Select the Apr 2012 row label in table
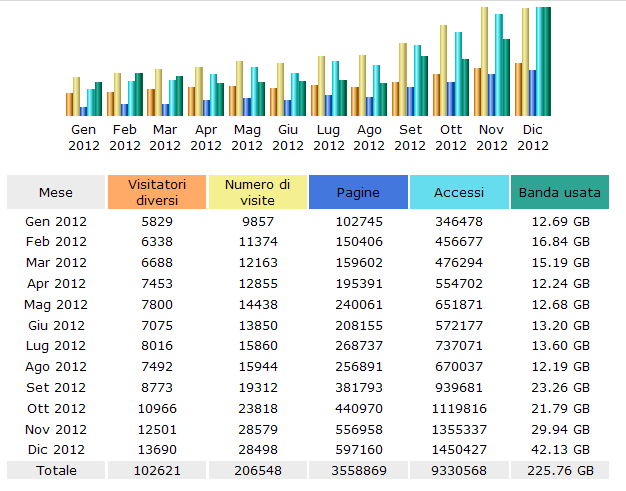Screen dimensions: 626x491 [56, 284]
